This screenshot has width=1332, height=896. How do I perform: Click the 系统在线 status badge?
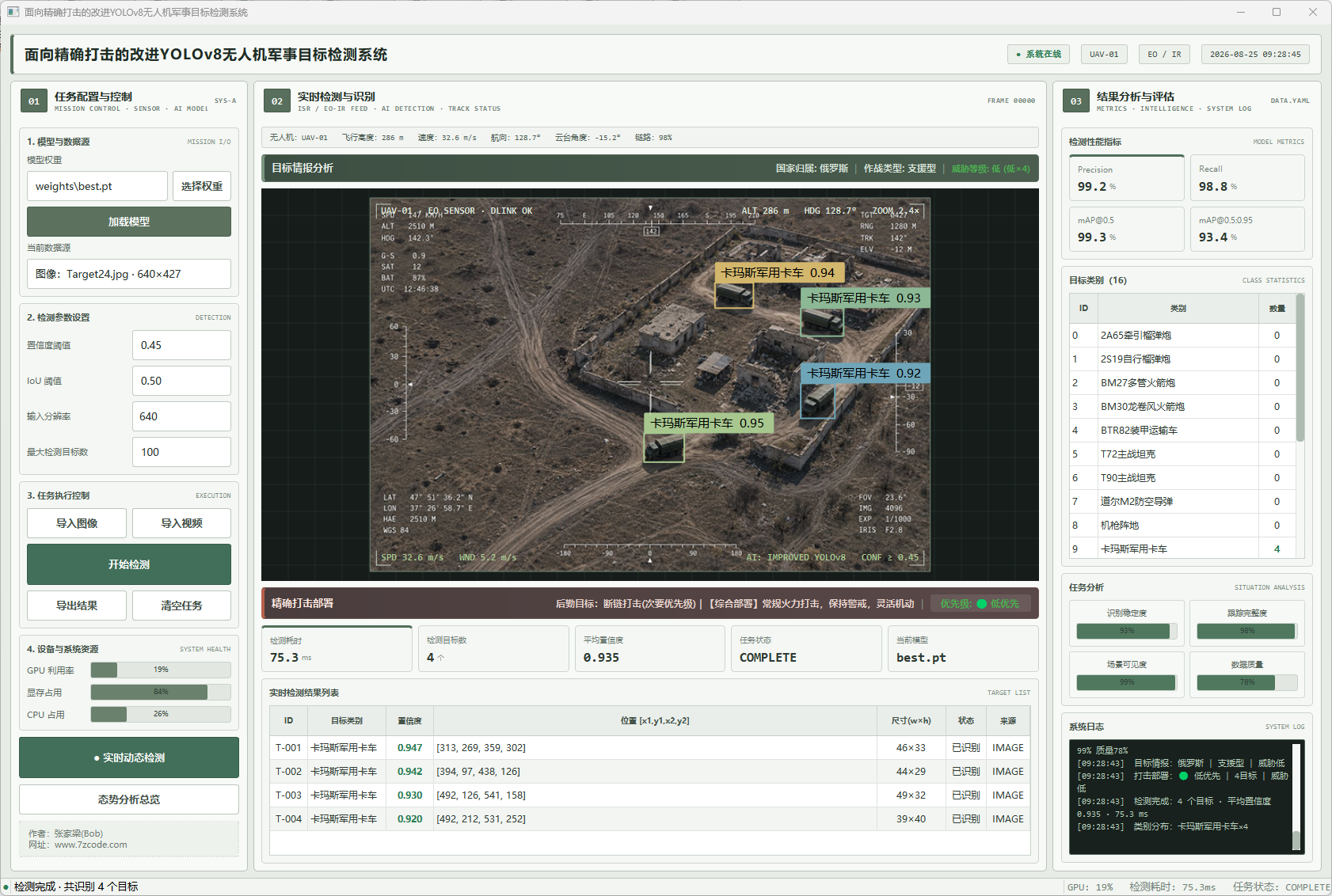pyautogui.click(x=1038, y=55)
